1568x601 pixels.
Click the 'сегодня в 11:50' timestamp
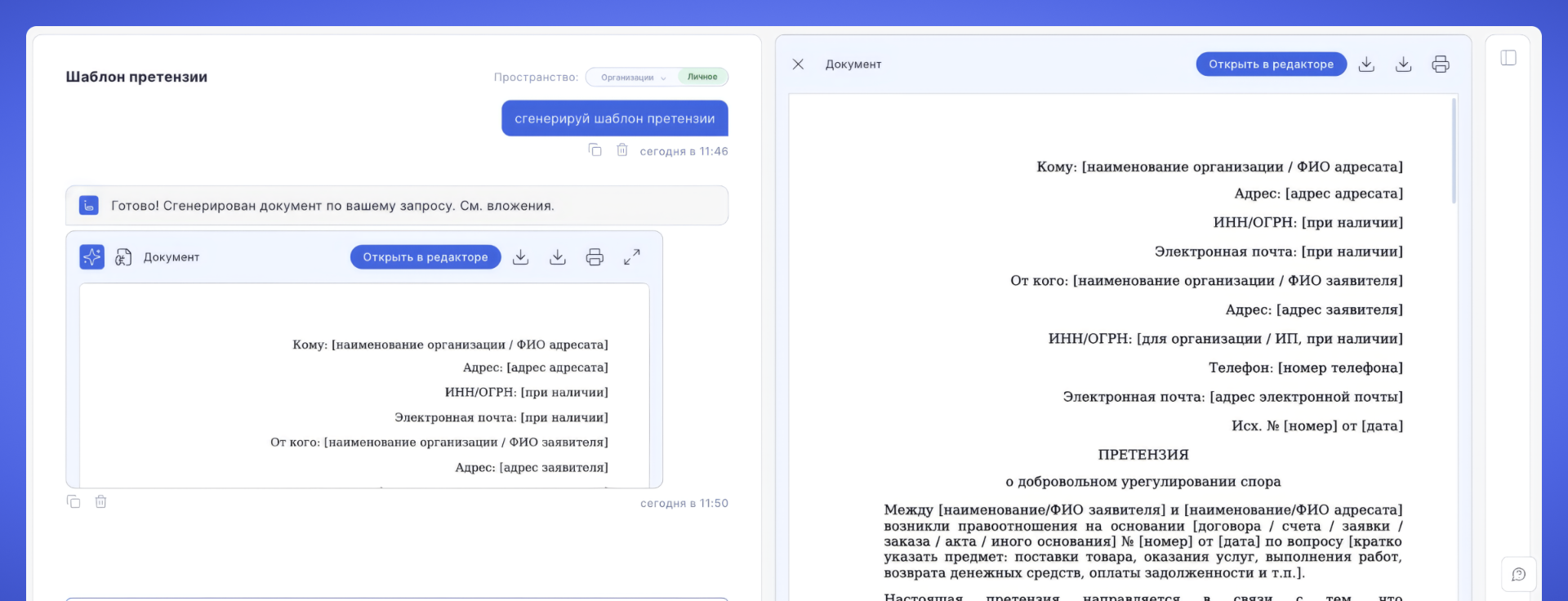pyautogui.click(x=684, y=503)
